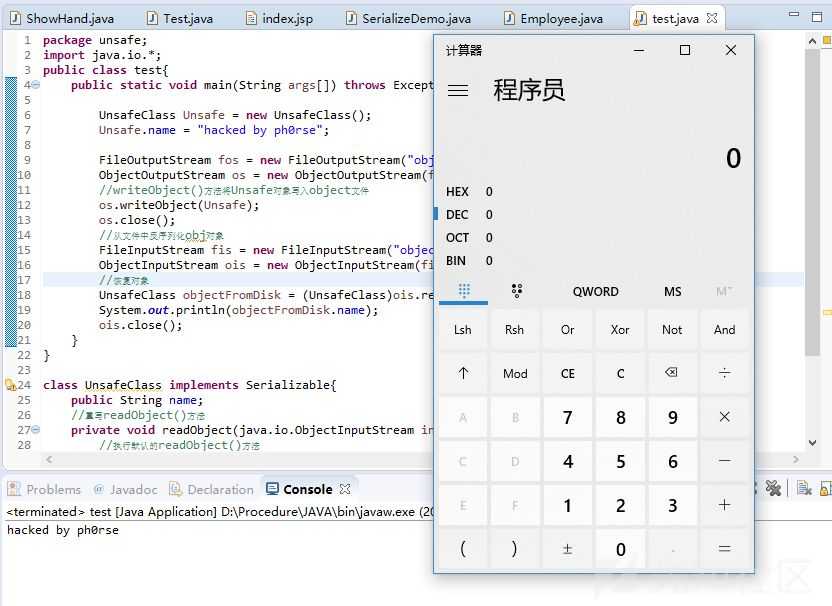The width and height of the screenshot is (832, 606).
Task: Open the ShowHand.java tab
Action: point(63,19)
